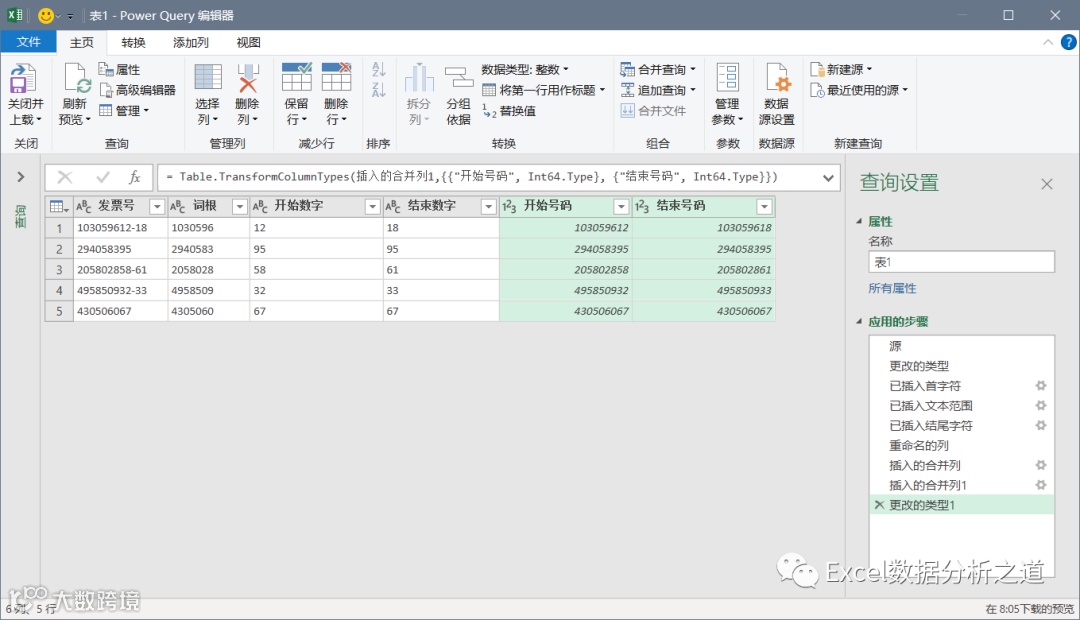Screen dimensions: 1080x620
Task: Click cell 103059612-18 in 发票号 column
Action: click(x=121, y=227)
